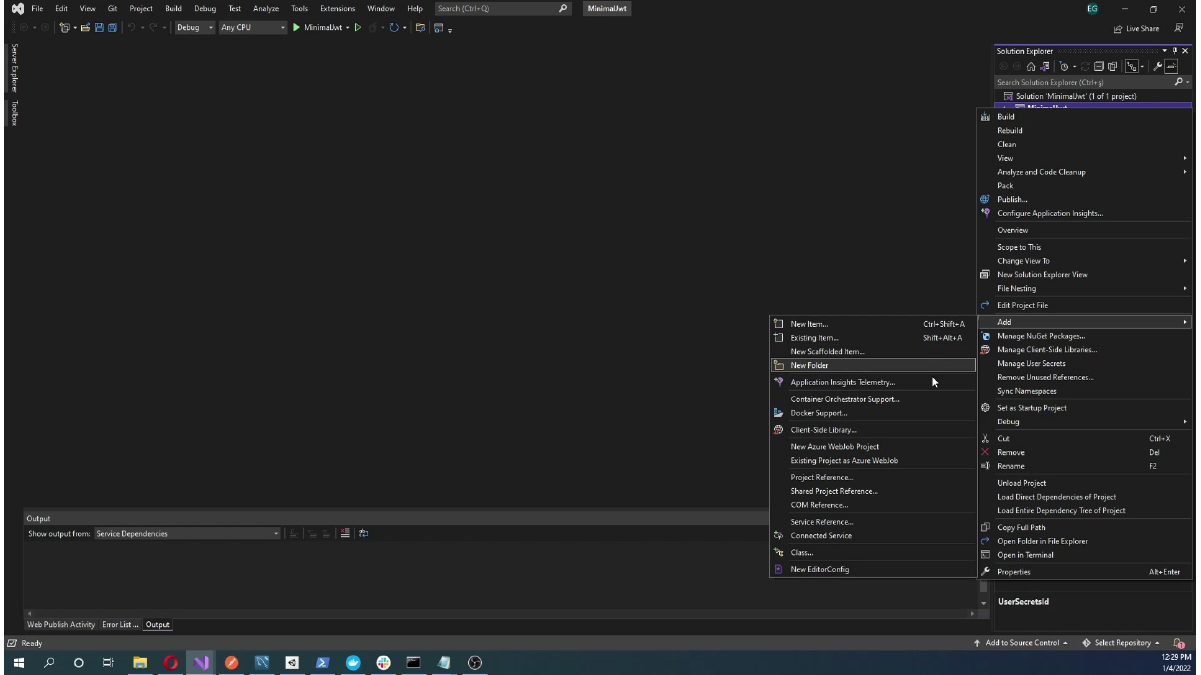Click Docker icon in taskbar

353,662
